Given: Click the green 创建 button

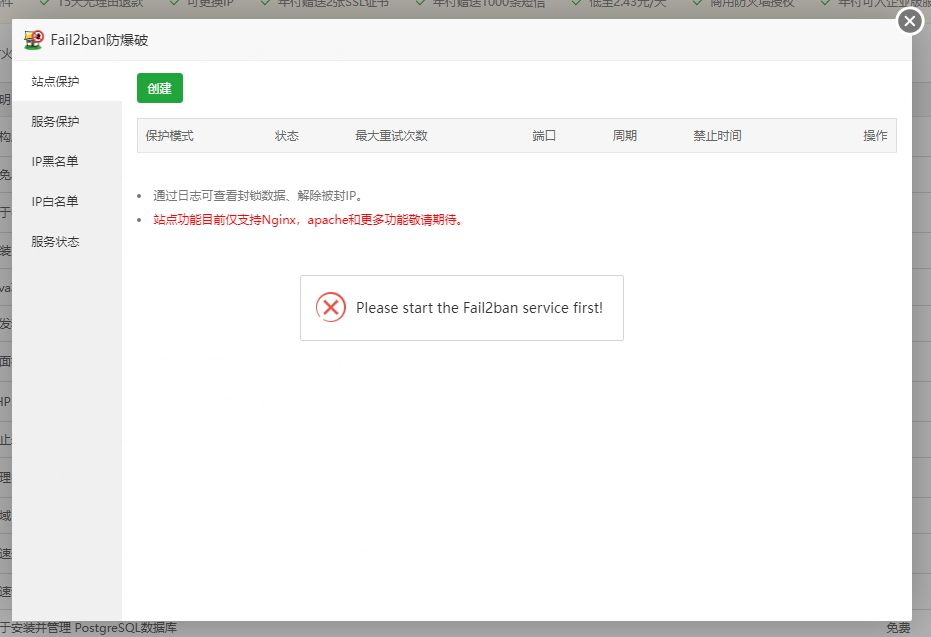Looking at the screenshot, I should point(160,88).
